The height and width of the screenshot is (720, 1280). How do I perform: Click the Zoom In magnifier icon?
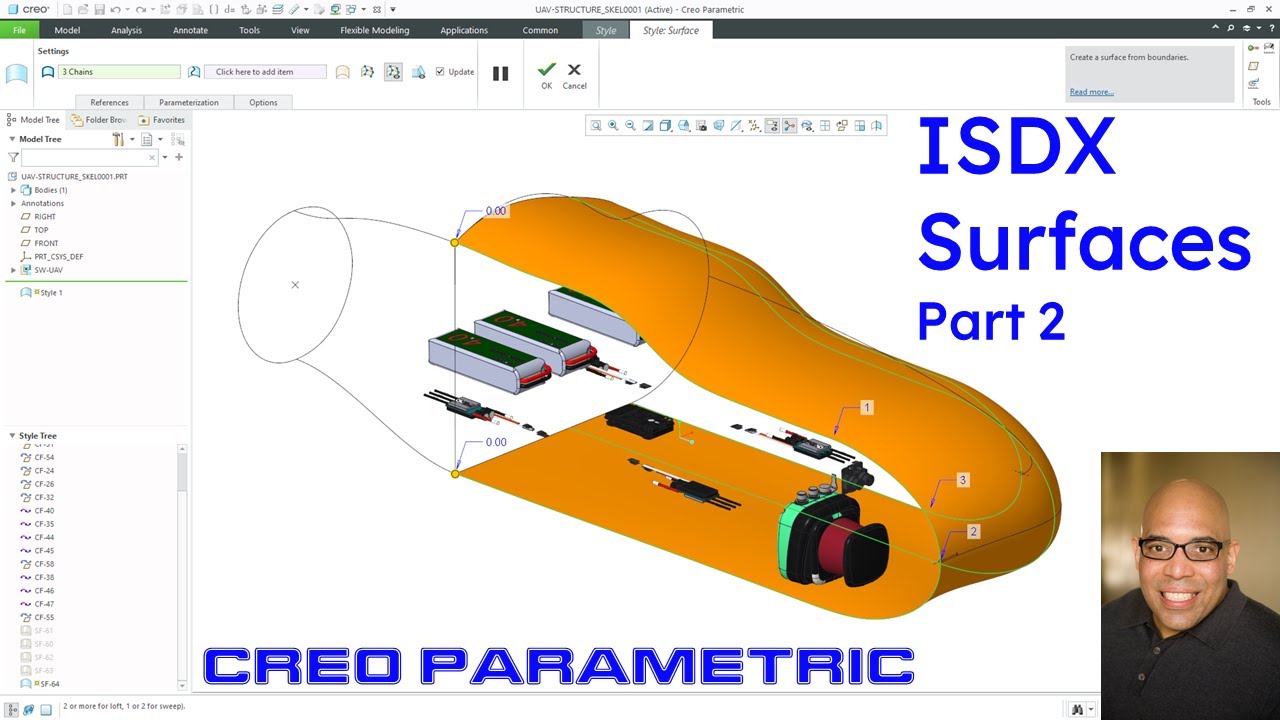(613, 126)
